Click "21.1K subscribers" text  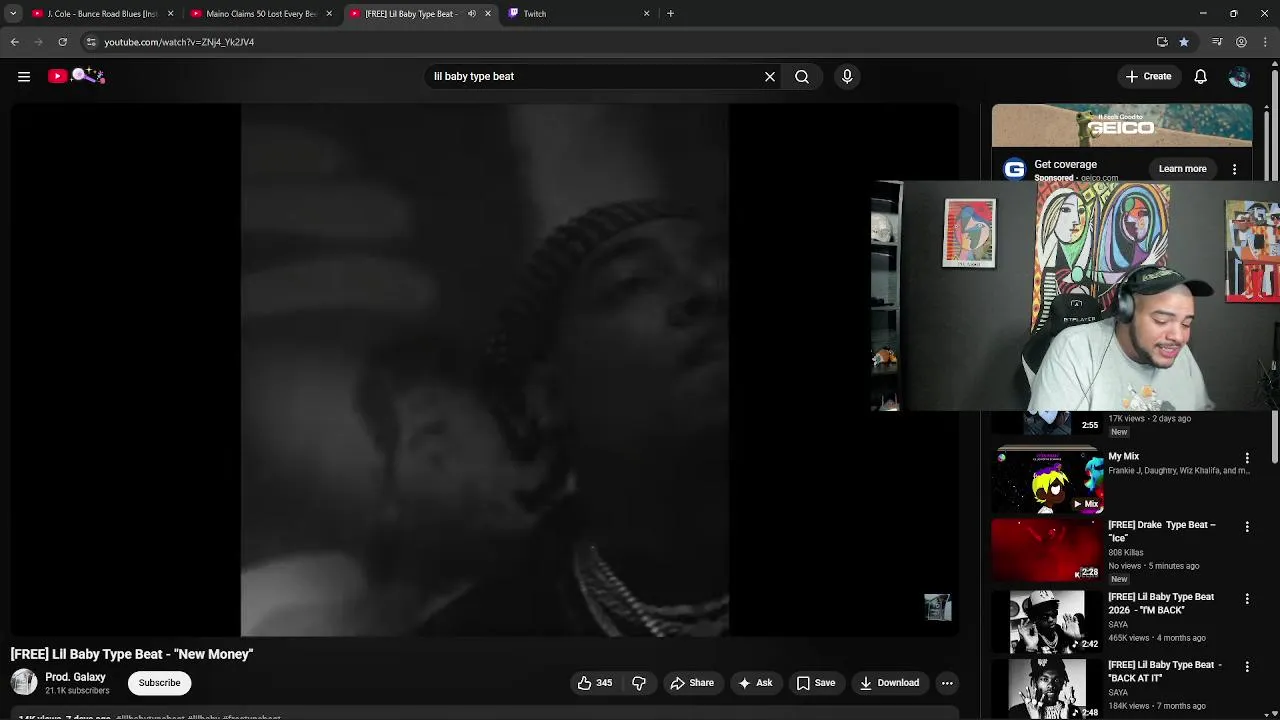pos(77,691)
